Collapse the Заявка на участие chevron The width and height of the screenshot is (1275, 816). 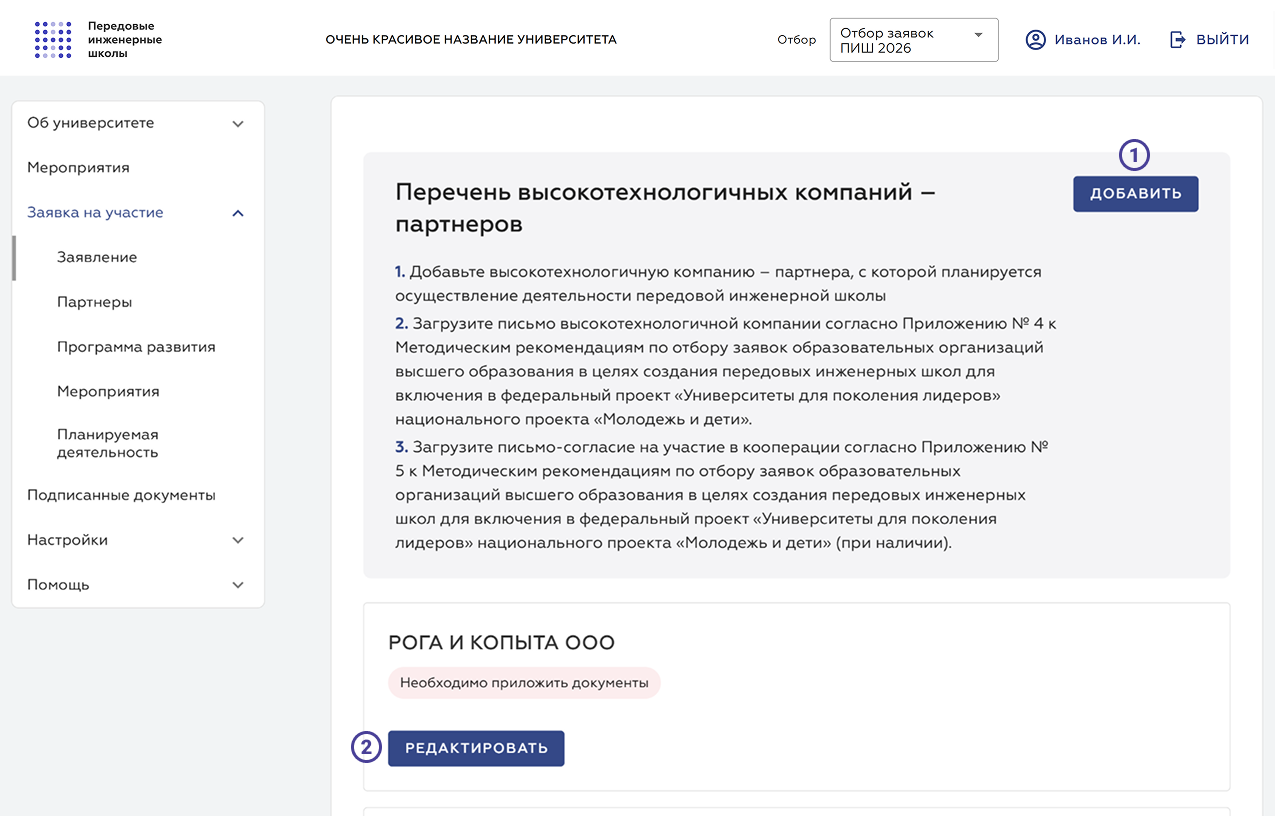coord(238,213)
